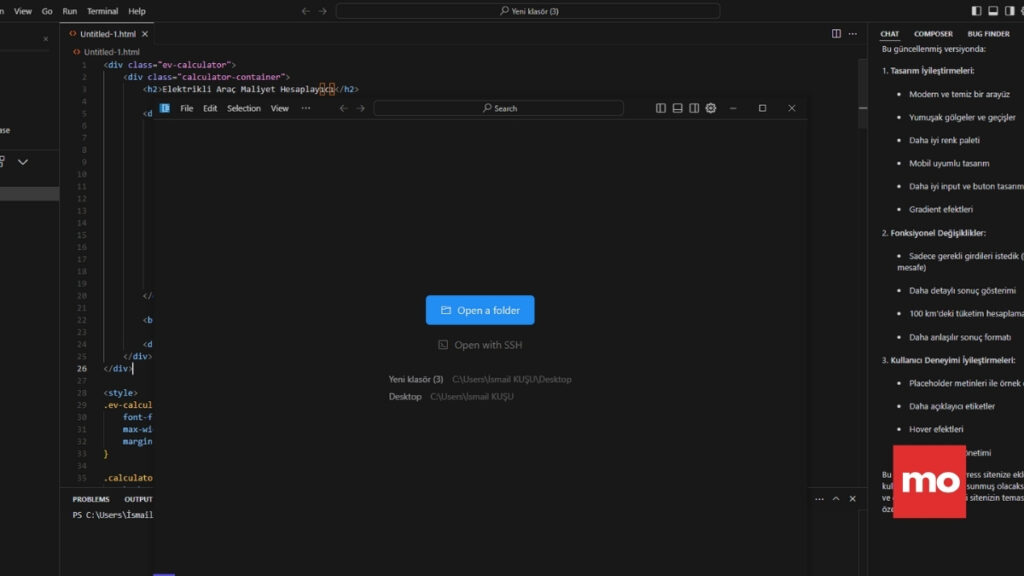Image resolution: width=1024 pixels, height=576 pixels.
Task: Open the settings gear in front window
Action: [711, 108]
